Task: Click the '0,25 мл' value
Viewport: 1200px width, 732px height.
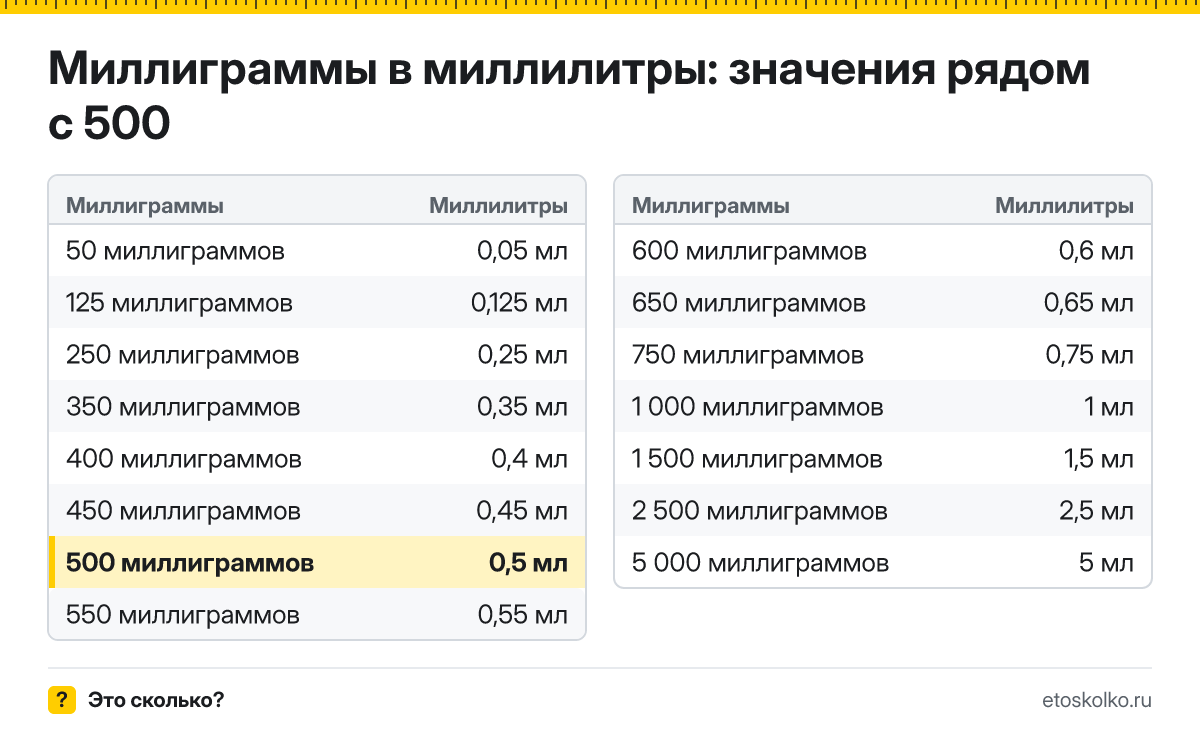Action: click(523, 355)
